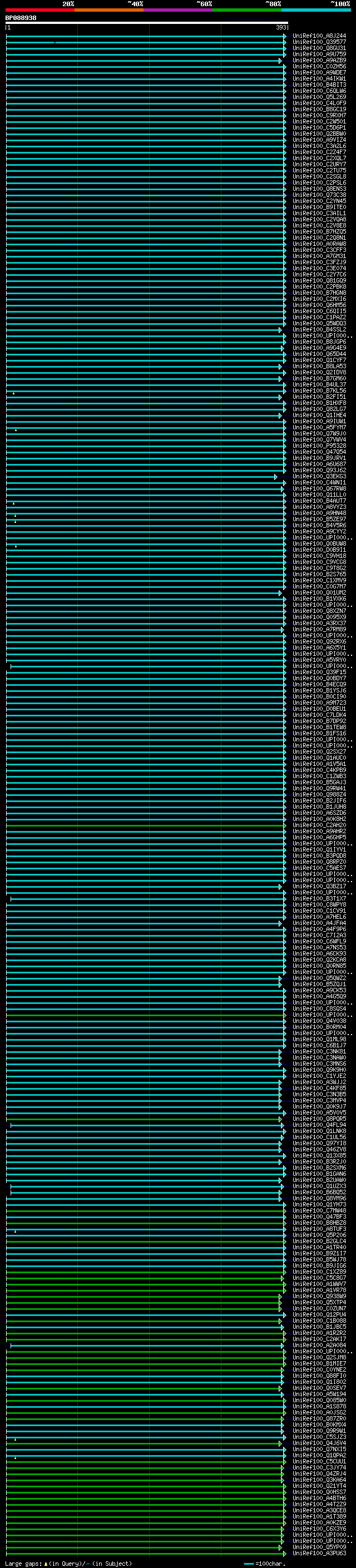Select the UniRef100_A4IKW1 label
This screenshot has width=356, height=1568.
coord(319,78)
